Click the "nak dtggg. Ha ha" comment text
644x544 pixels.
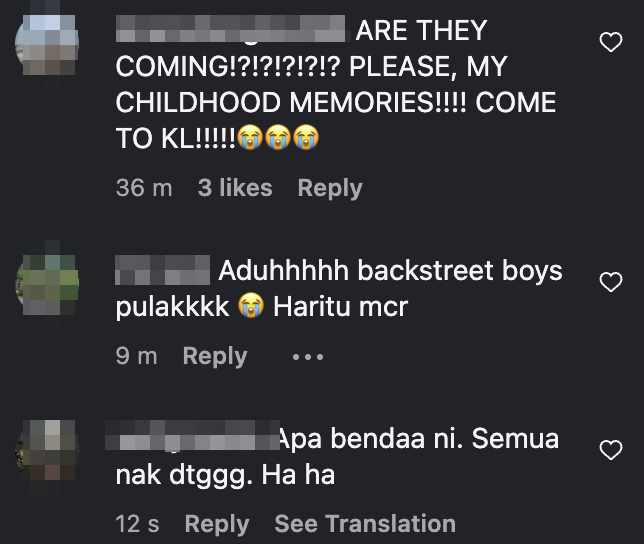point(225,475)
